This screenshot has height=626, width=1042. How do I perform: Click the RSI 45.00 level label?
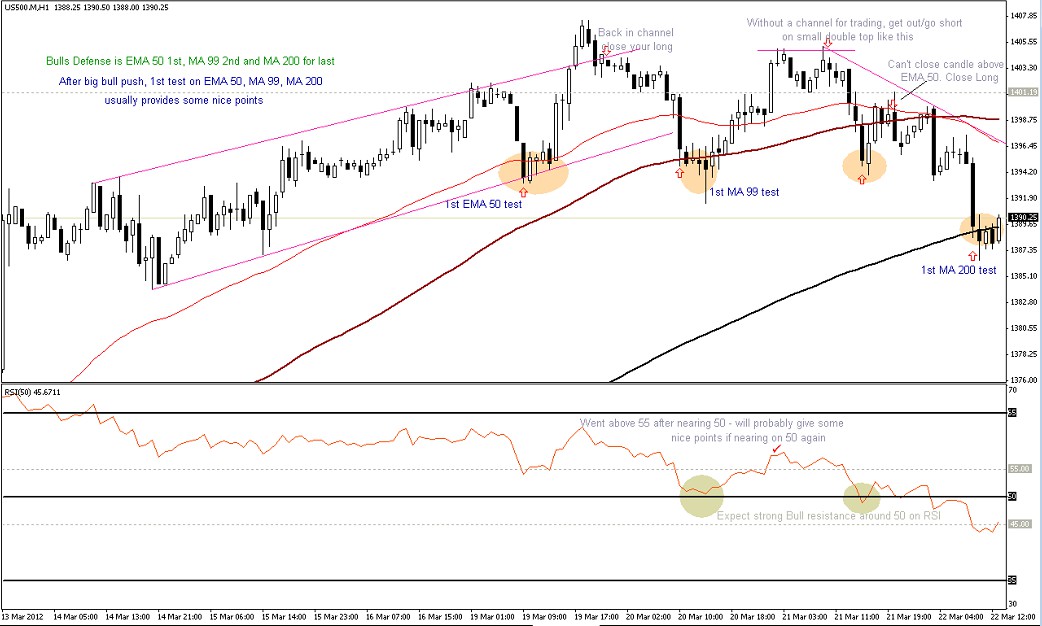pos(1020,524)
